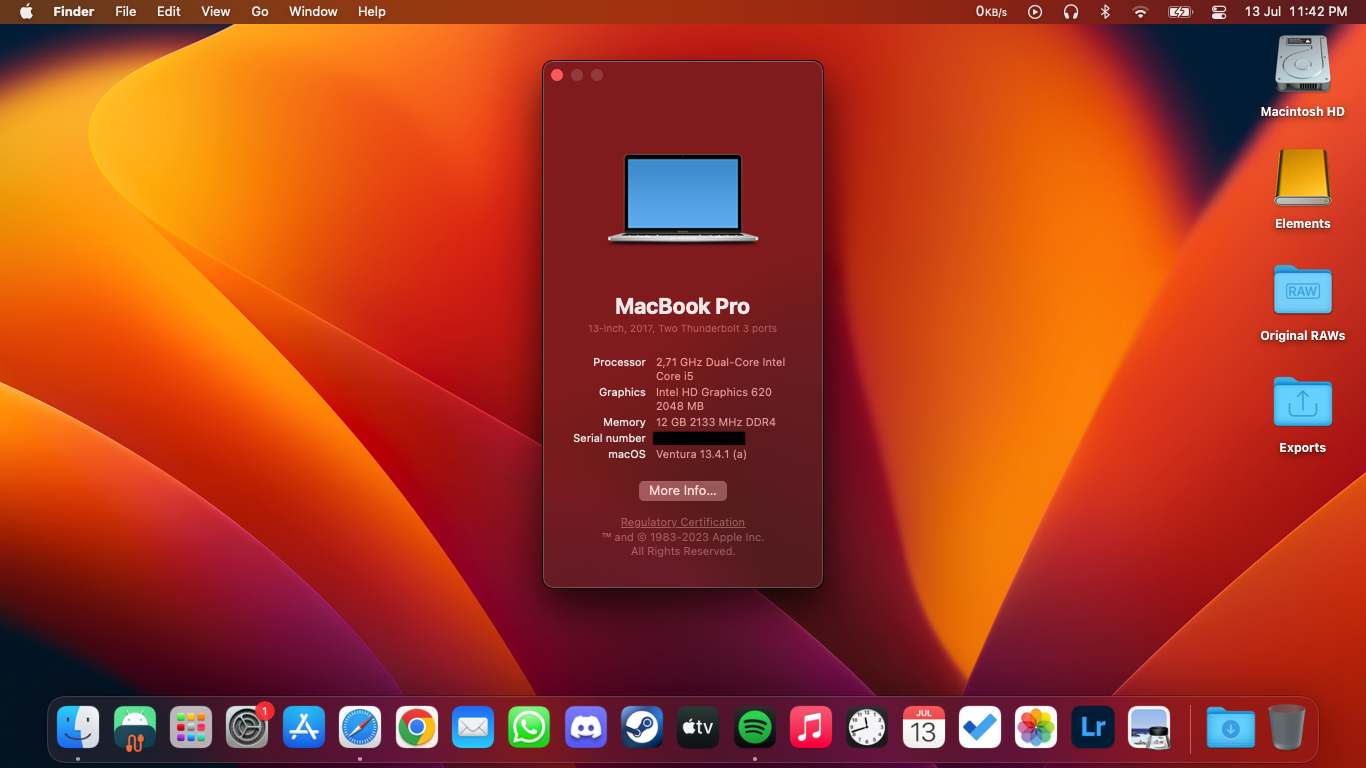1366x768 pixels.
Task: Open the Wi-Fi status menu
Action: [x=1140, y=11]
